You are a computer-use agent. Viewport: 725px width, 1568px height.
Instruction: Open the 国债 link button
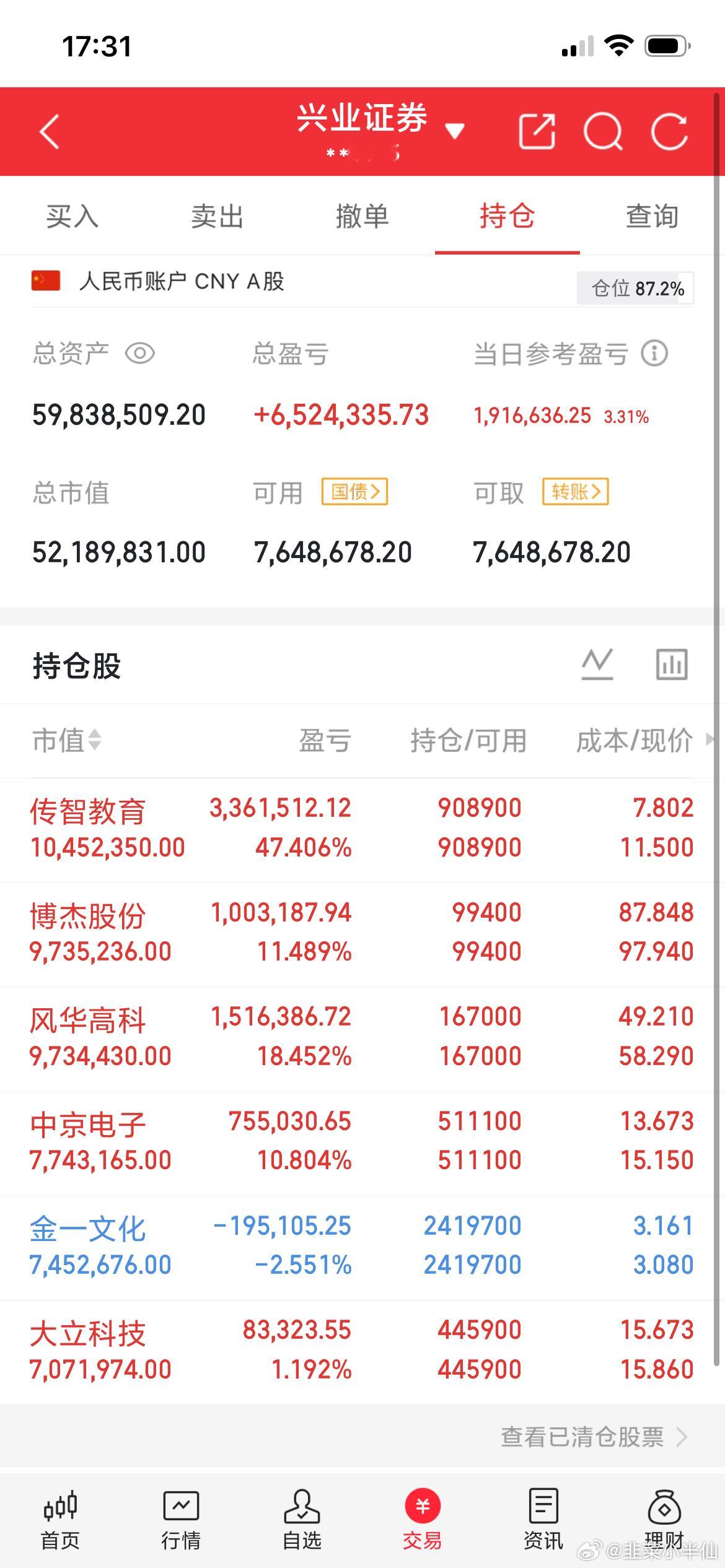click(354, 492)
